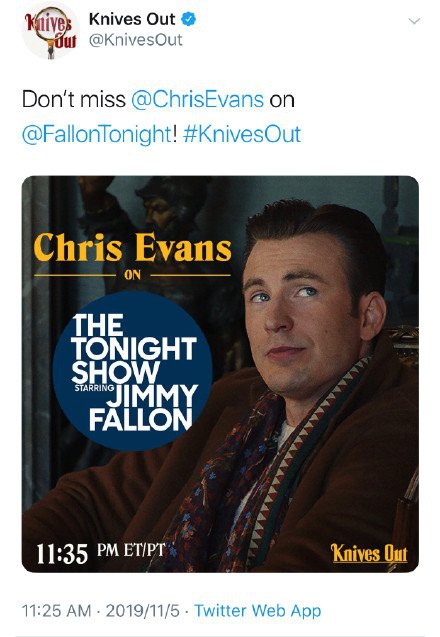Screen dimensions: 440x637
Task: Select the Tonight Show blue circle logo
Action: tap(132, 370)
